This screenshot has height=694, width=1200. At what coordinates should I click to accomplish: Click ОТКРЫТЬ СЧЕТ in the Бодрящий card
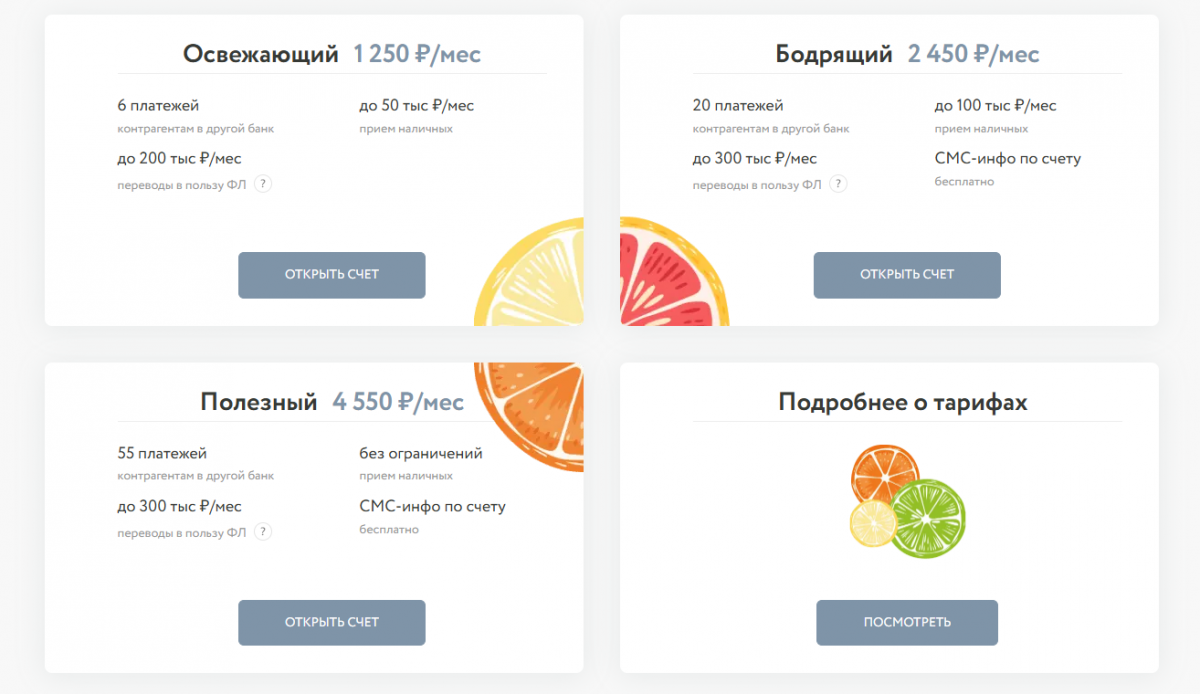point(907,275)
